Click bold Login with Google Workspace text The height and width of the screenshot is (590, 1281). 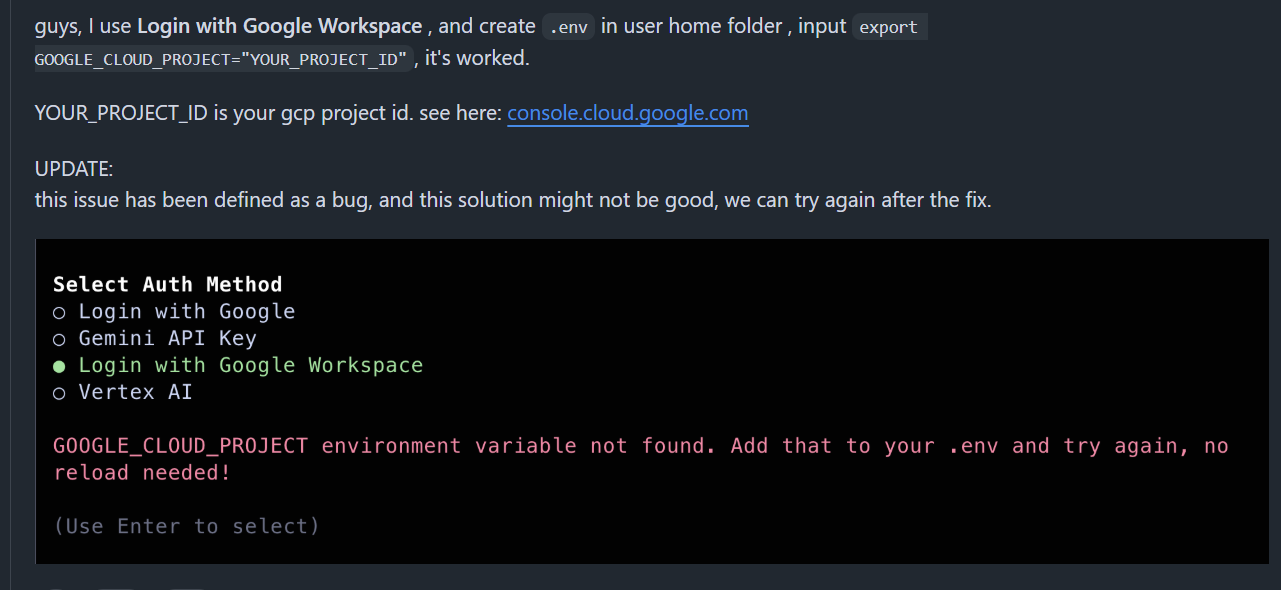pyautogui.click(x=279, y=26)
